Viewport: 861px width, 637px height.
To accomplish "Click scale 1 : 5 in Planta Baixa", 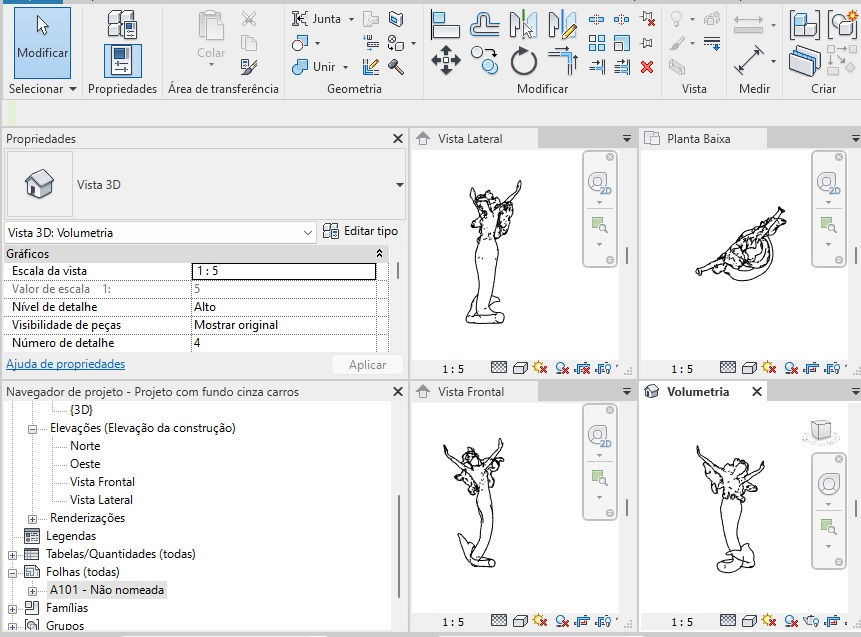I will pyautogui.click(x=682, y=369).
